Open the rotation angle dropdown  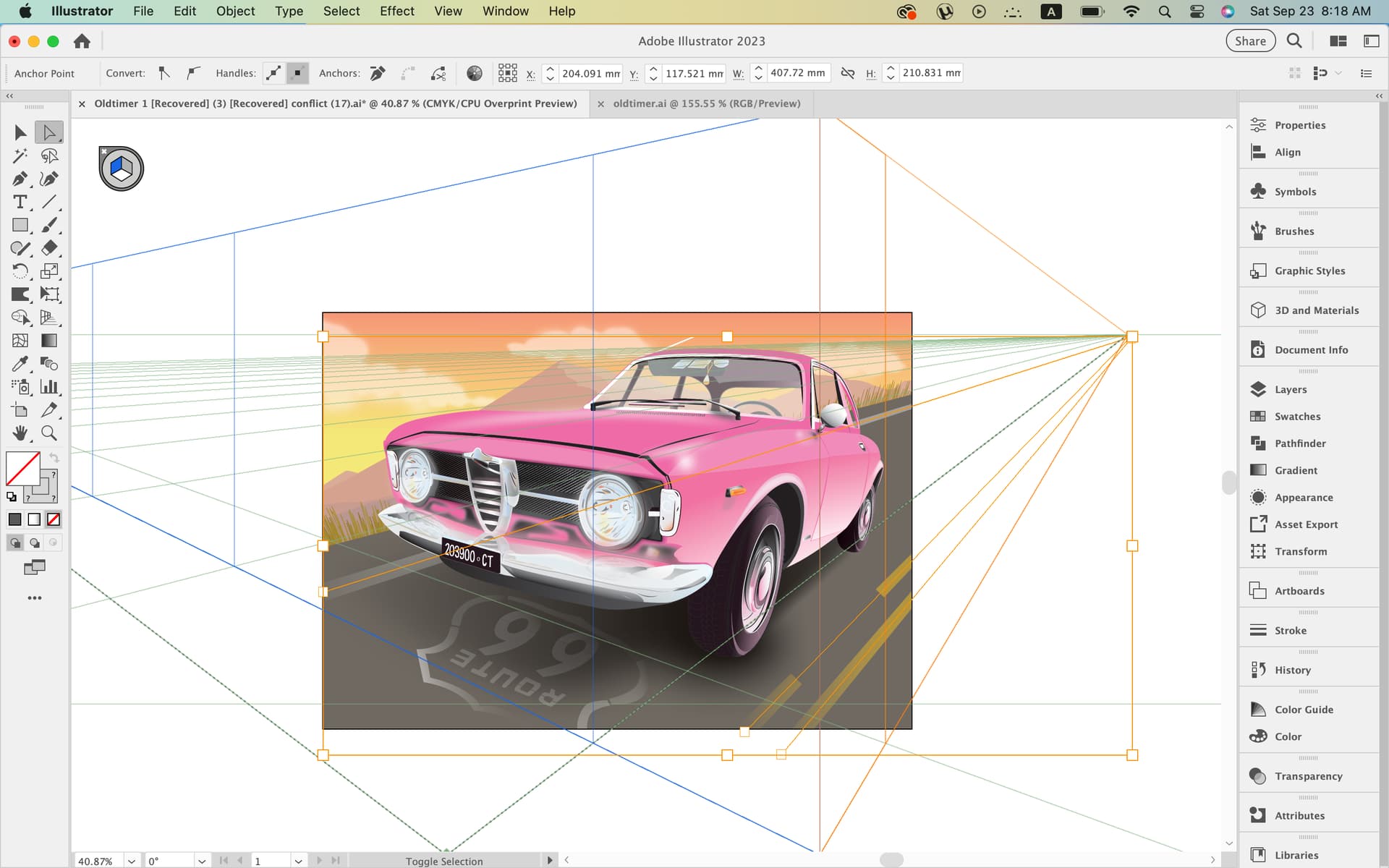point(202,861)
